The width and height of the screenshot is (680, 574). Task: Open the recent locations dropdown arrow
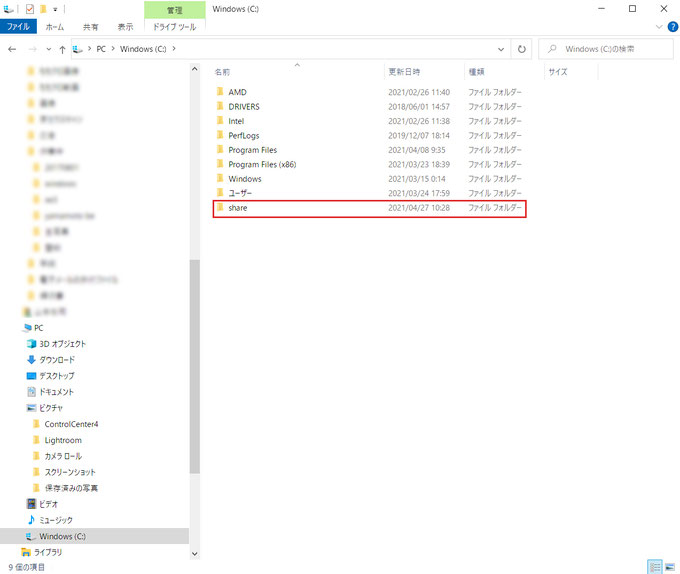click(49, 49)
